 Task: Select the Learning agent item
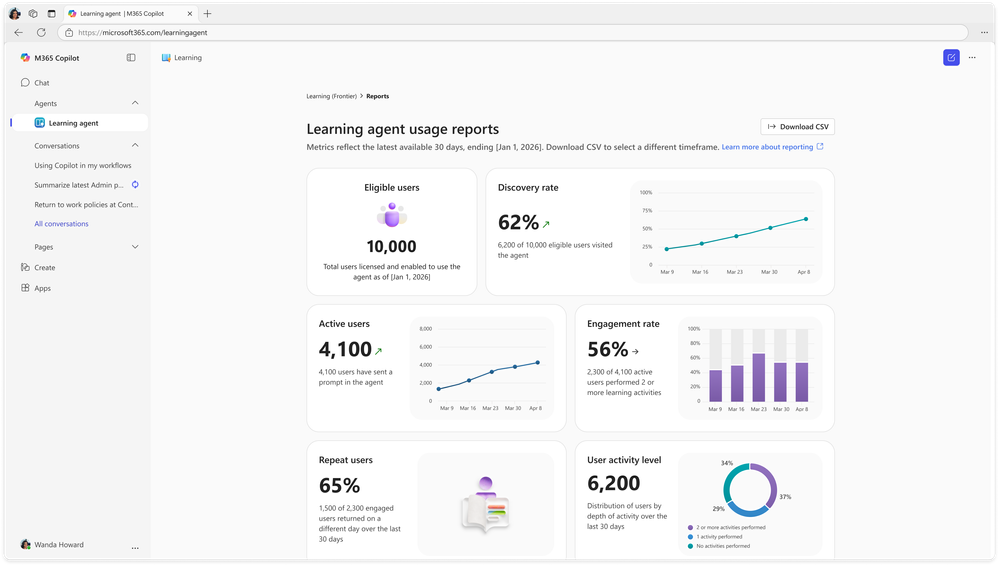tap(80, 123)
